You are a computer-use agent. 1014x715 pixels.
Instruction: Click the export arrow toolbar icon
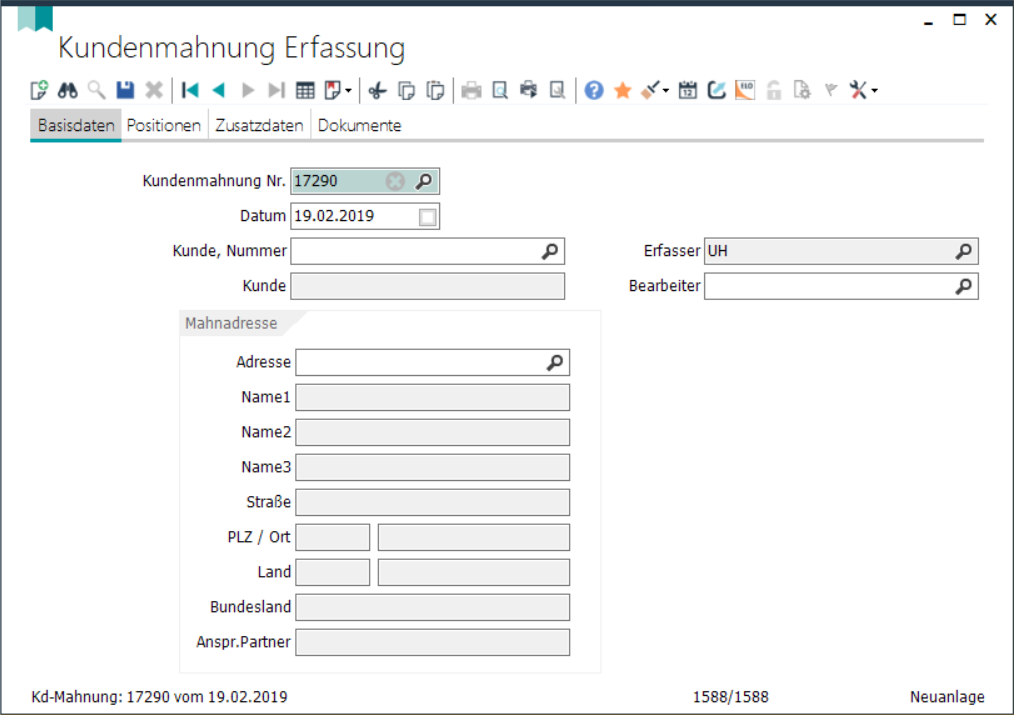716,90
